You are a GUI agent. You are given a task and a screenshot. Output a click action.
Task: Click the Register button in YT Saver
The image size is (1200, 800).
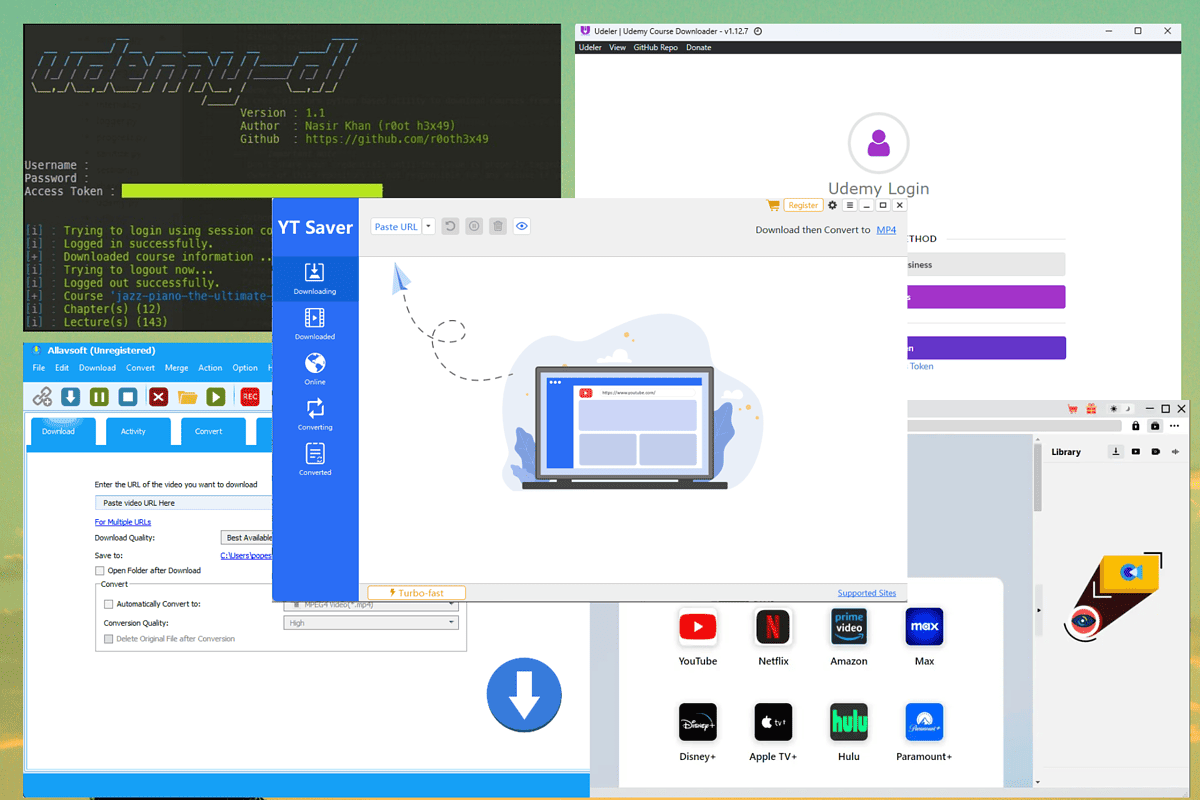coord(803,204)
